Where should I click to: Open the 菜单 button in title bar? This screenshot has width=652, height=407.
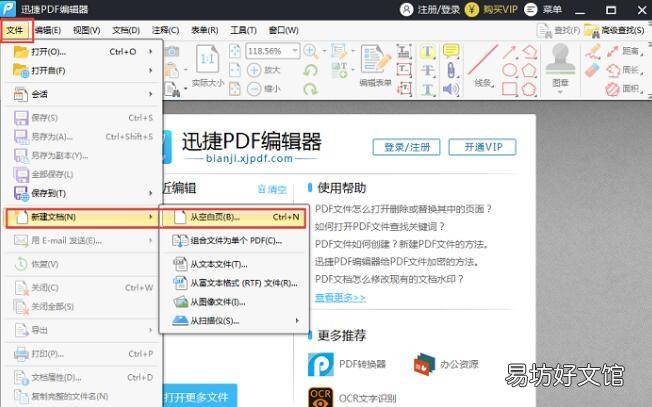[543, 10]
